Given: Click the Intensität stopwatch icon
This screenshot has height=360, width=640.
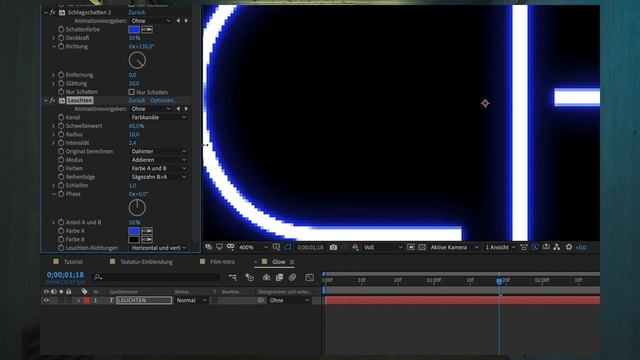Looking at the screenshot, I should pos(61,143).
